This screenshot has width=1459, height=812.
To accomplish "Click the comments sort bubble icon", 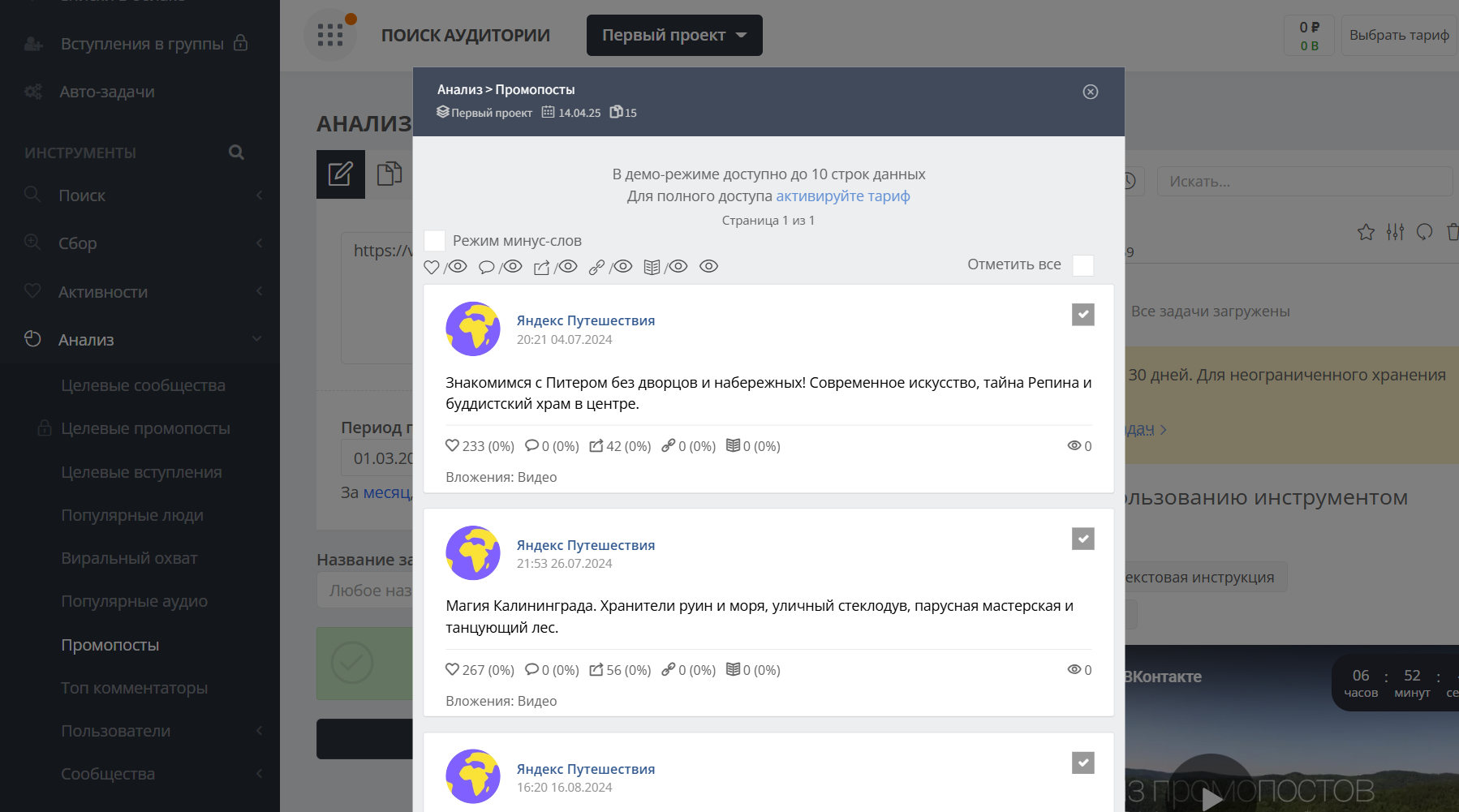I will click(x=486, y=267).
